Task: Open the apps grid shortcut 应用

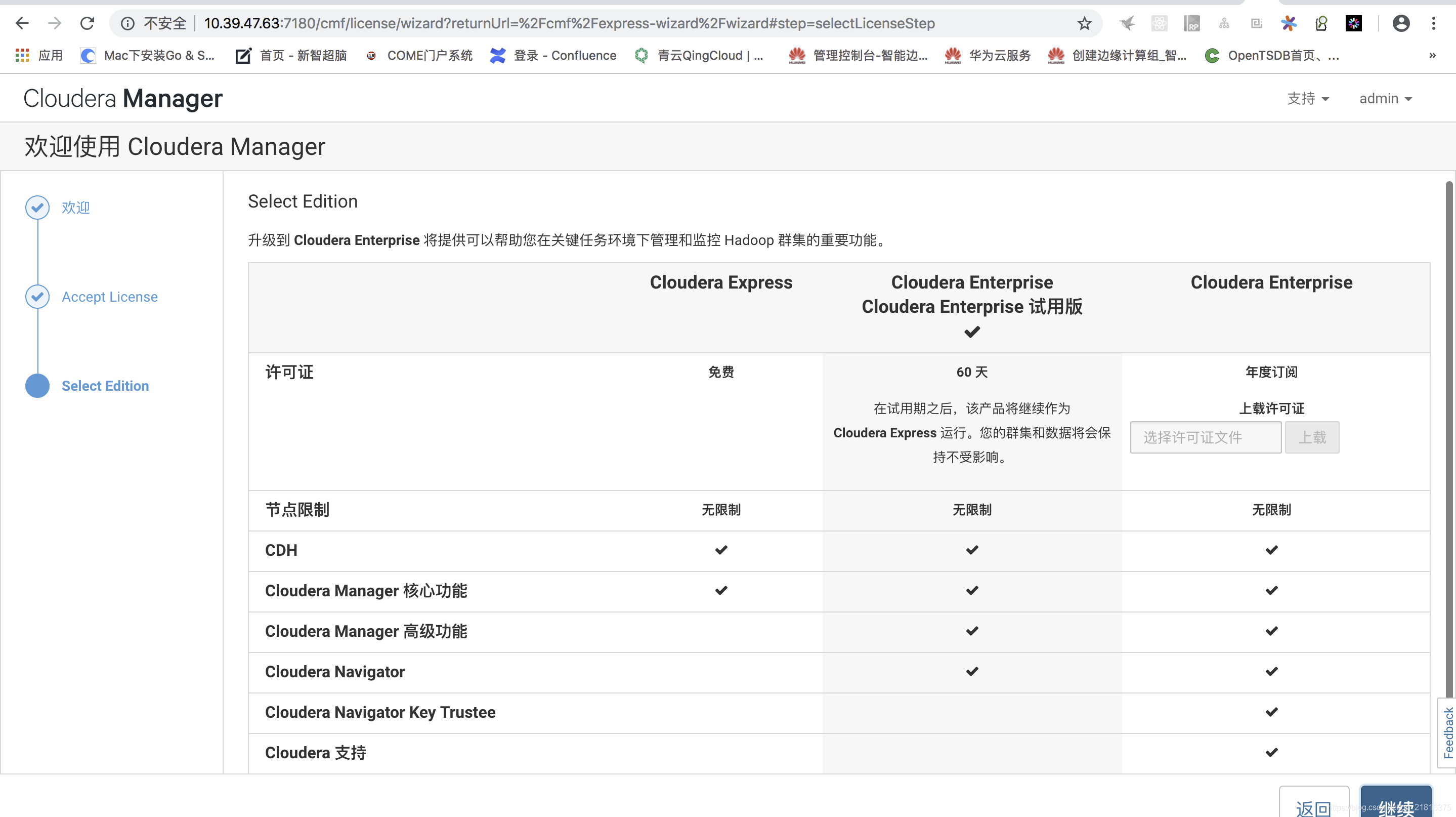Action: [x=38, y=55]
